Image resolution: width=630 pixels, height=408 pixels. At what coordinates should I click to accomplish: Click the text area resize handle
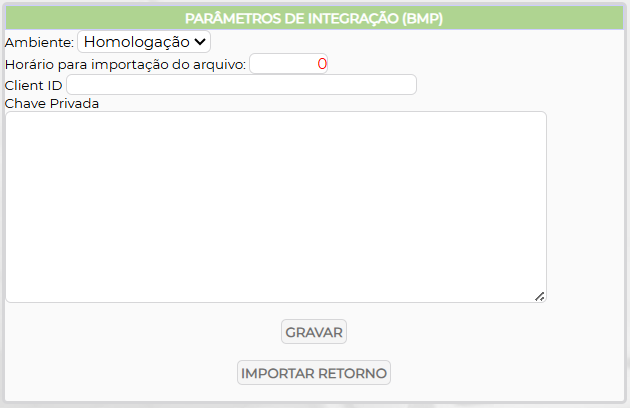(539, 295)
